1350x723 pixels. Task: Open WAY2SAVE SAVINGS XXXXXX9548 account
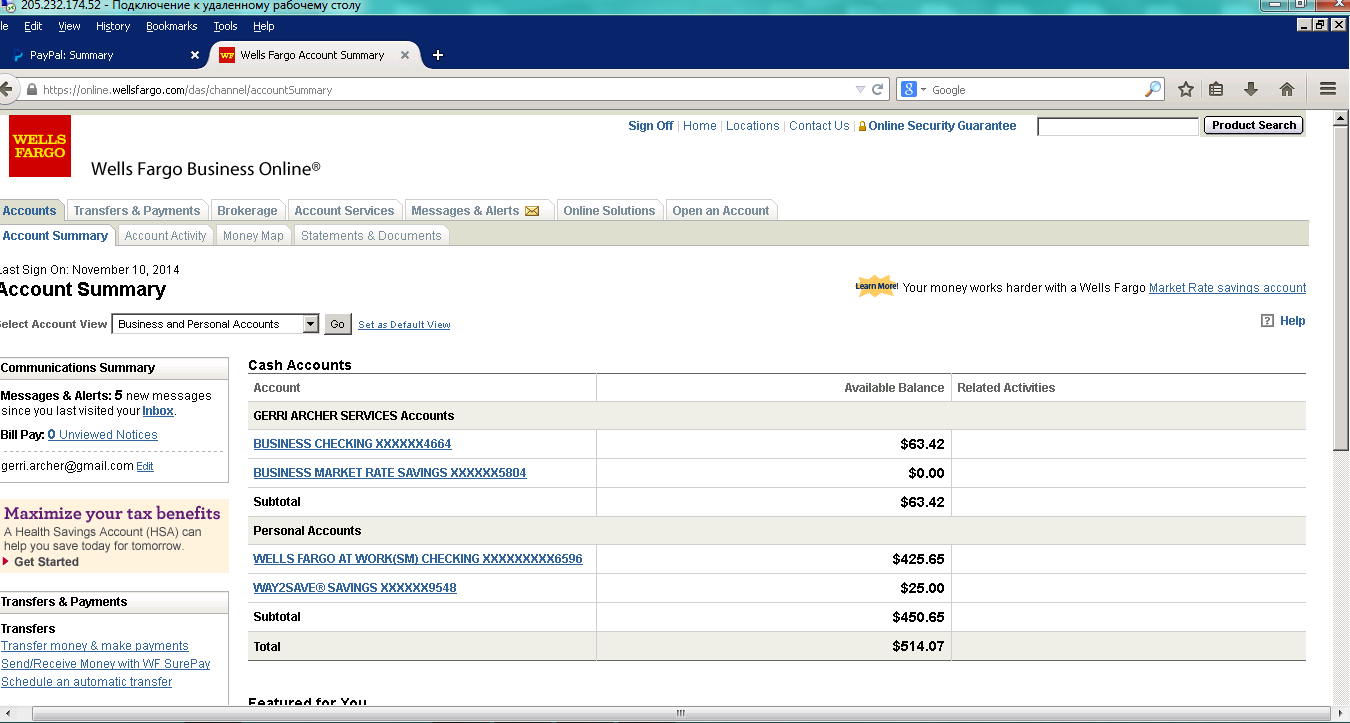[x=354, y=588]
